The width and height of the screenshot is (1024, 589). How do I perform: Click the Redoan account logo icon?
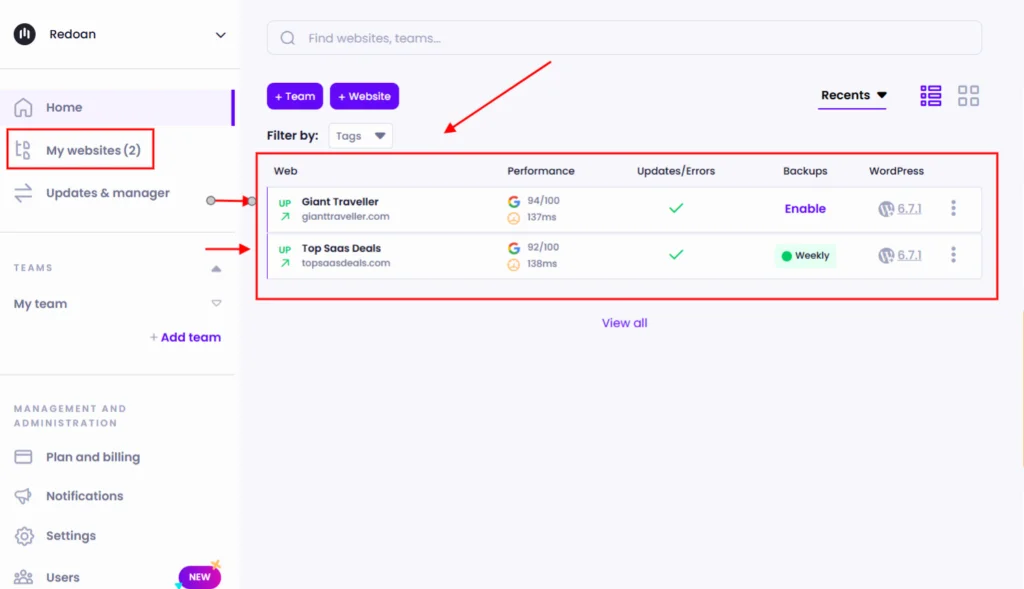(x=25, y=34)
